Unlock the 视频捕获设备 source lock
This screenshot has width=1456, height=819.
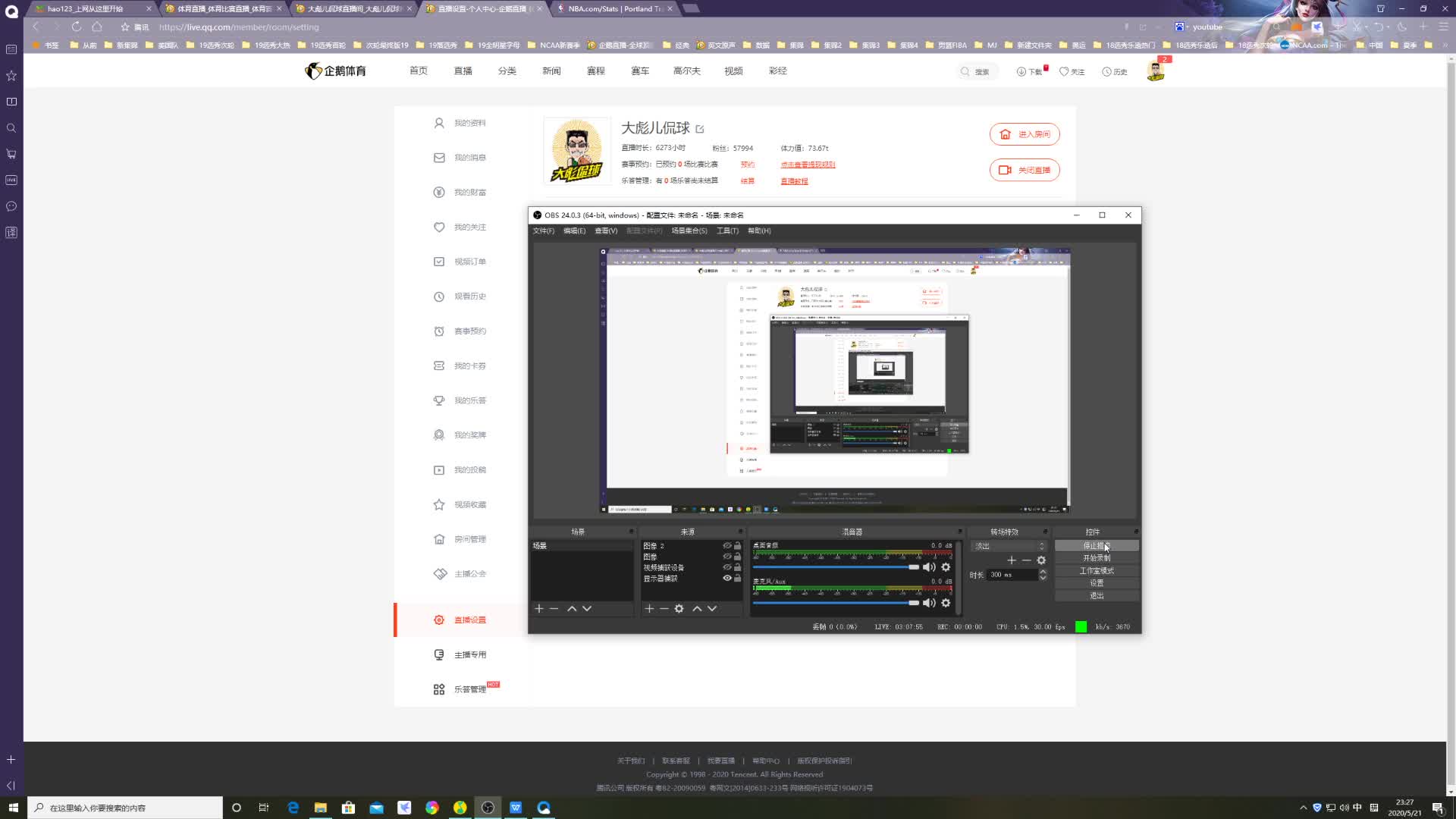click(x=737, y=567)
